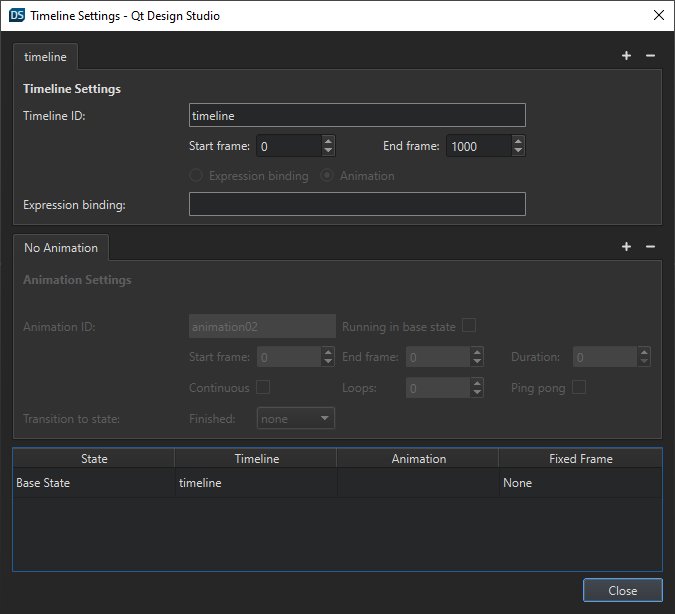The image size is (675, 614).
Task: Add a new animation with plus icon
Action: coord(626,247)
